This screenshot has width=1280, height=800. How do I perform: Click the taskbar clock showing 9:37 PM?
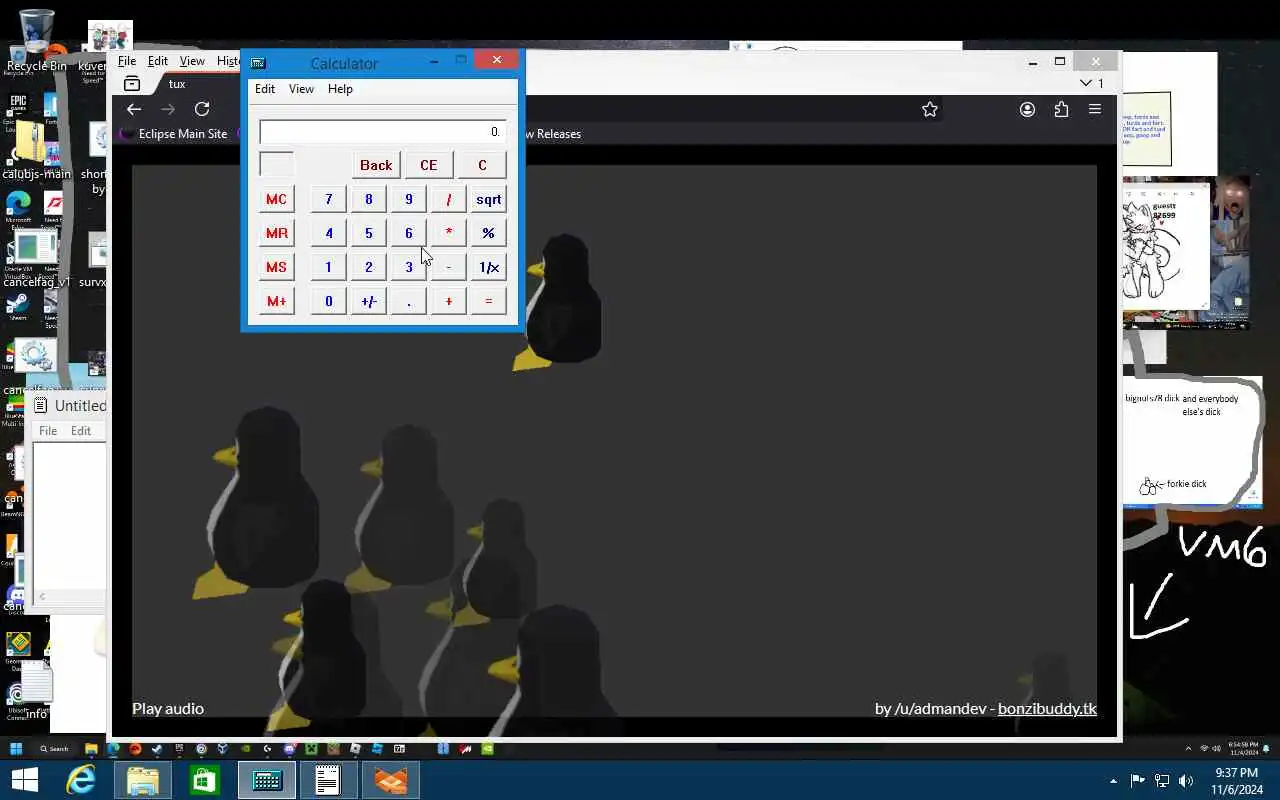click(x=1236, y=781)
